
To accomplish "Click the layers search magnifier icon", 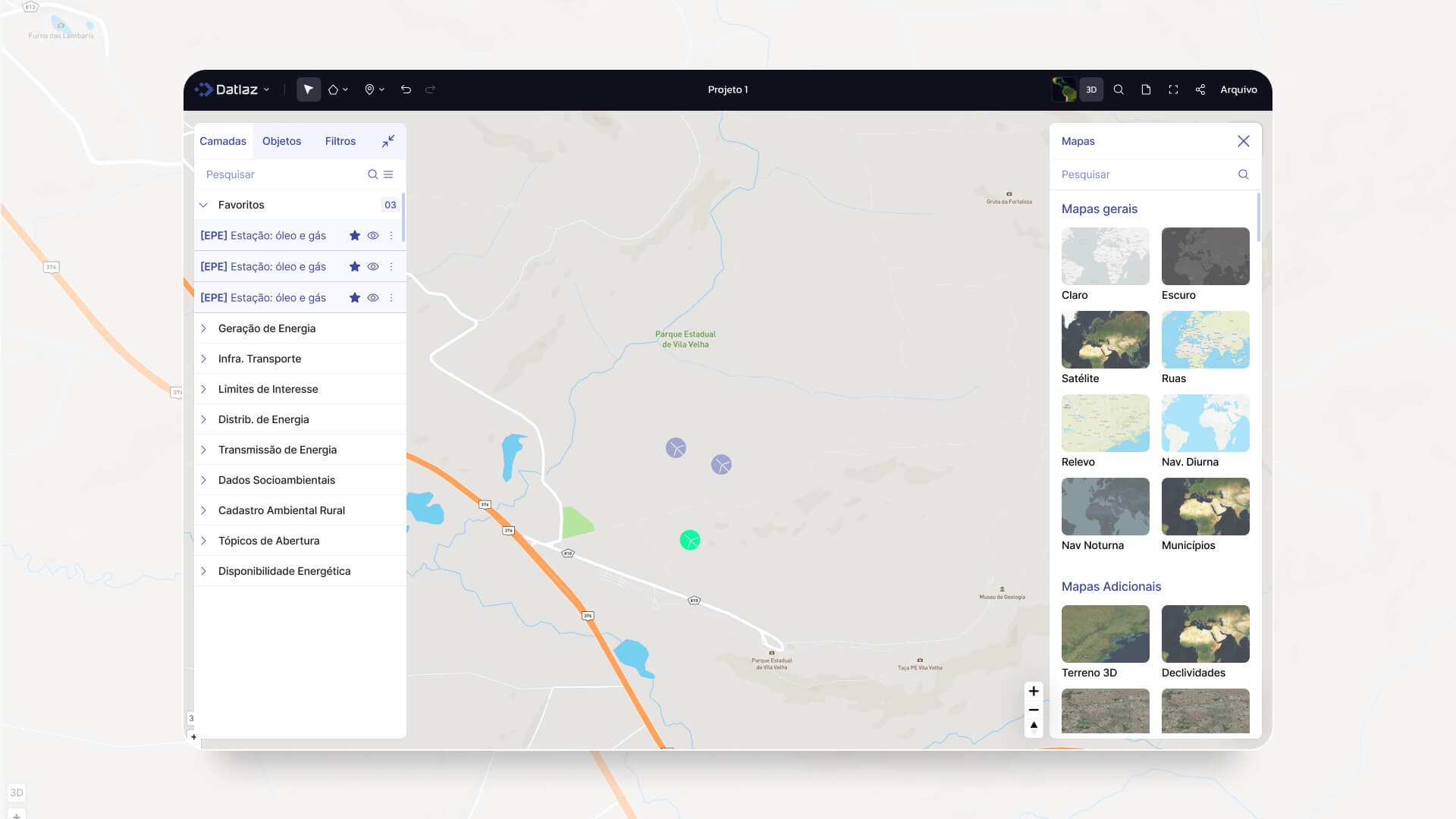I will coord(372,174).
